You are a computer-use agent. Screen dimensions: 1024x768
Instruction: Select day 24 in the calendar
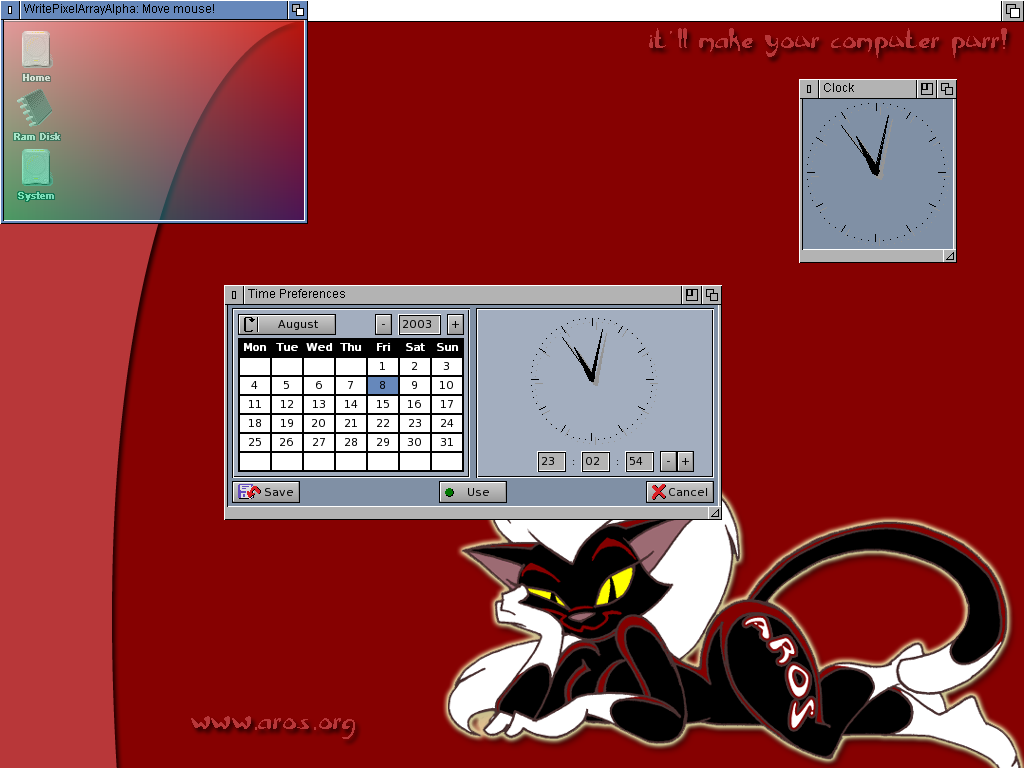(x=447, y=423)
